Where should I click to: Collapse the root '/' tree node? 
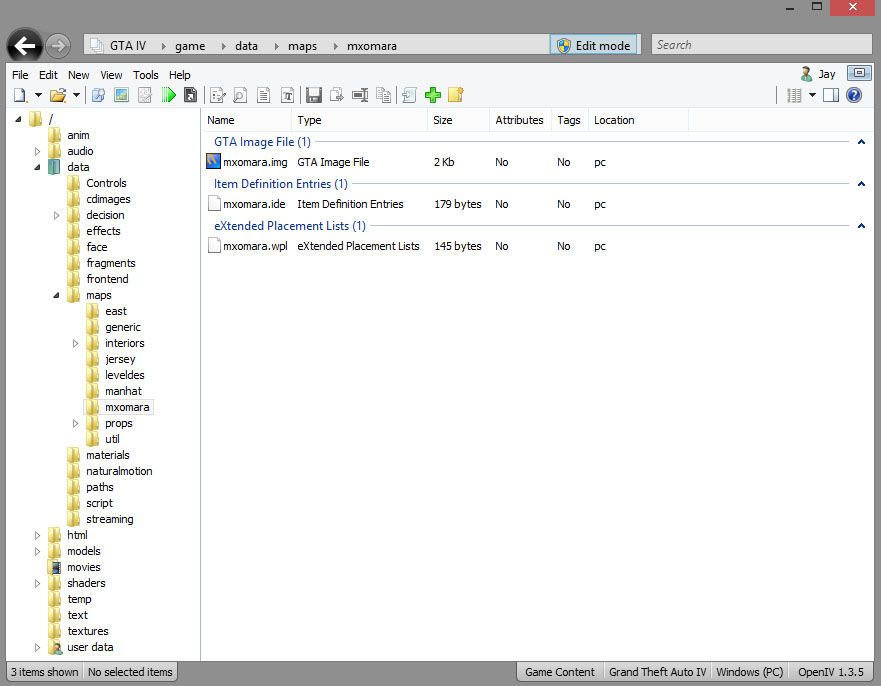tap(19, 119)
